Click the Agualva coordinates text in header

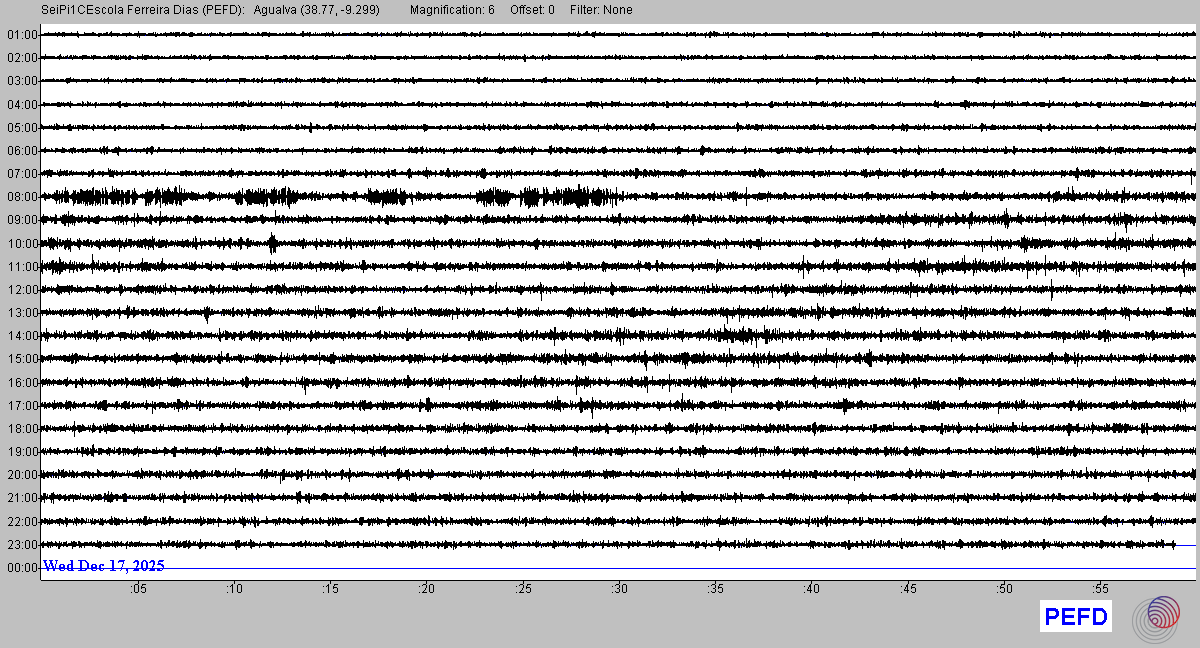click(x=316, y=10)
